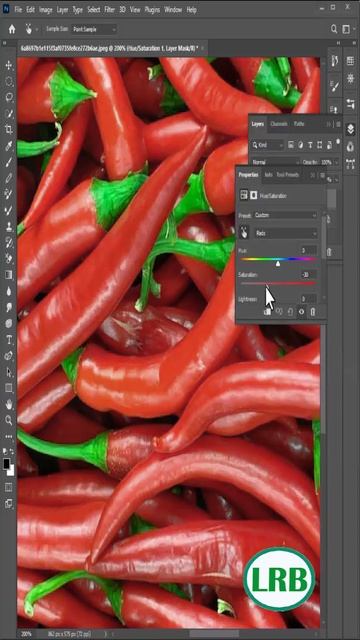Select the Horizontal Type tool
Image resolution: width=360 pixels, height=640 pixels.
point(9,340)
